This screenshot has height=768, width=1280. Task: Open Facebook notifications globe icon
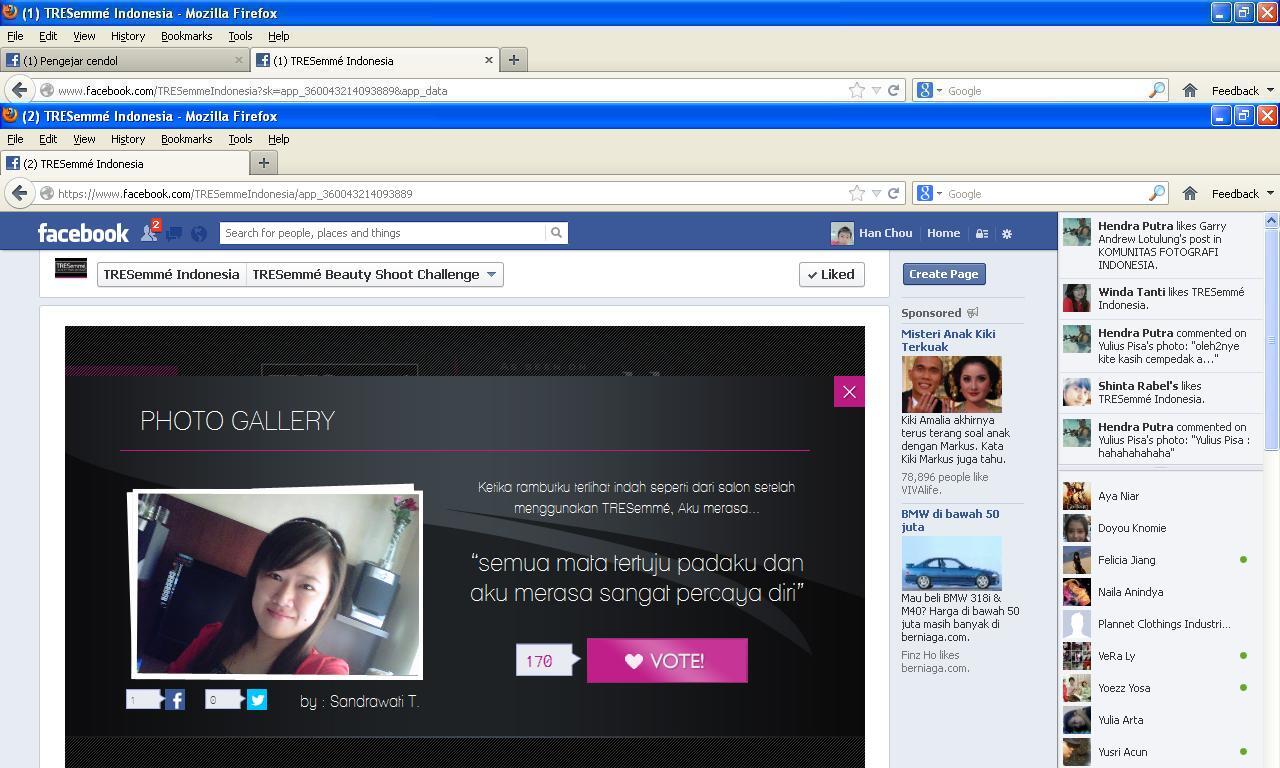(199, 234)
